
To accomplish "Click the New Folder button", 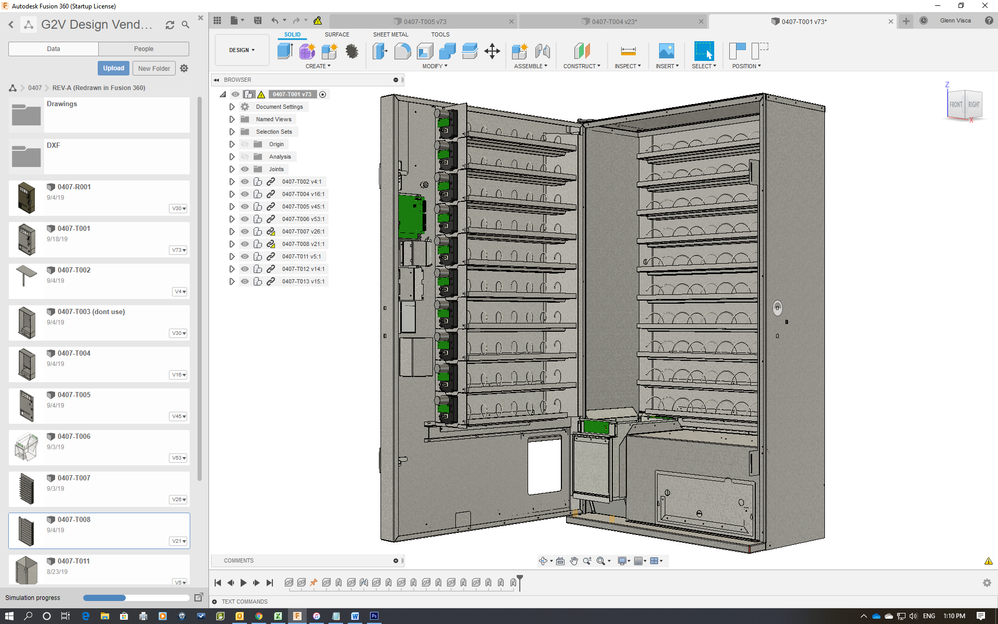I will pos(153,68).
